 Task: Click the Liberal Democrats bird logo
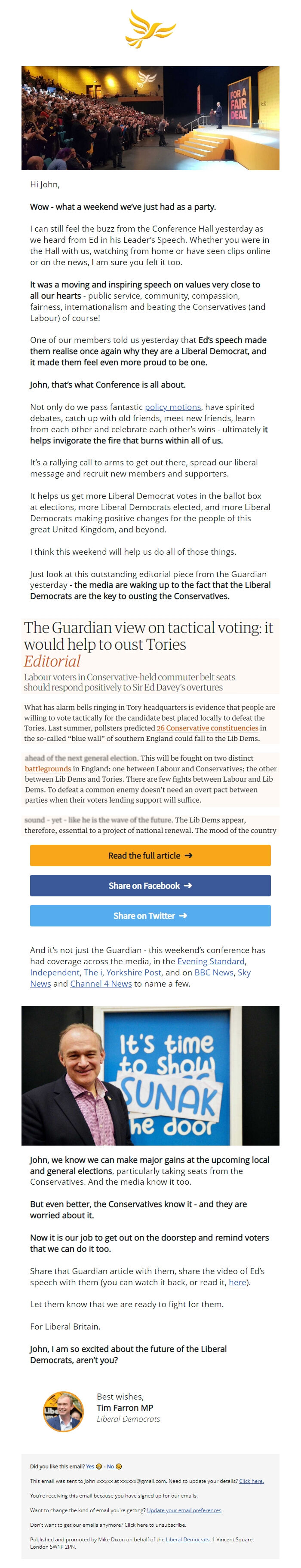pyautogui.click(x=150, y=29)
